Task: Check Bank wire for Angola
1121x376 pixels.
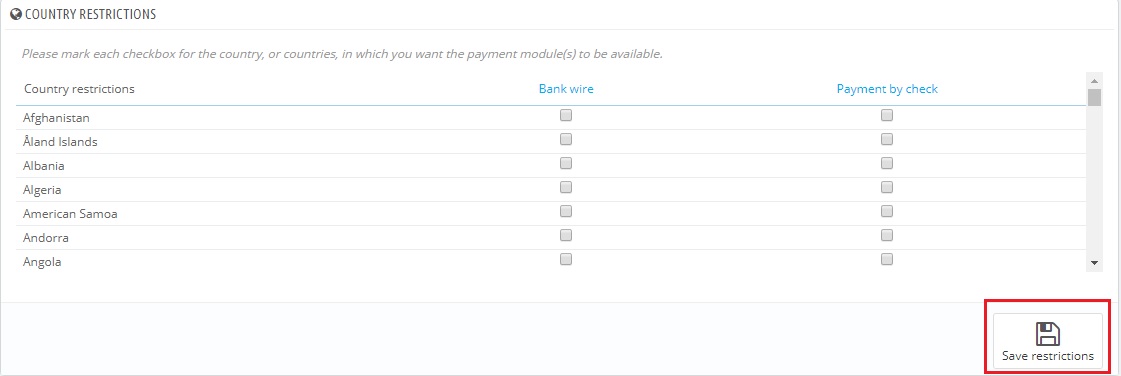Action: 566,259
